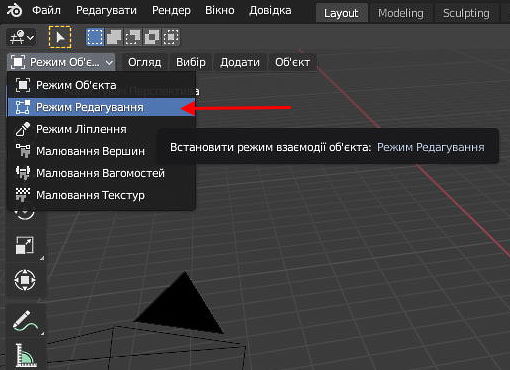Click the Blender logo icon

(14, 10)
